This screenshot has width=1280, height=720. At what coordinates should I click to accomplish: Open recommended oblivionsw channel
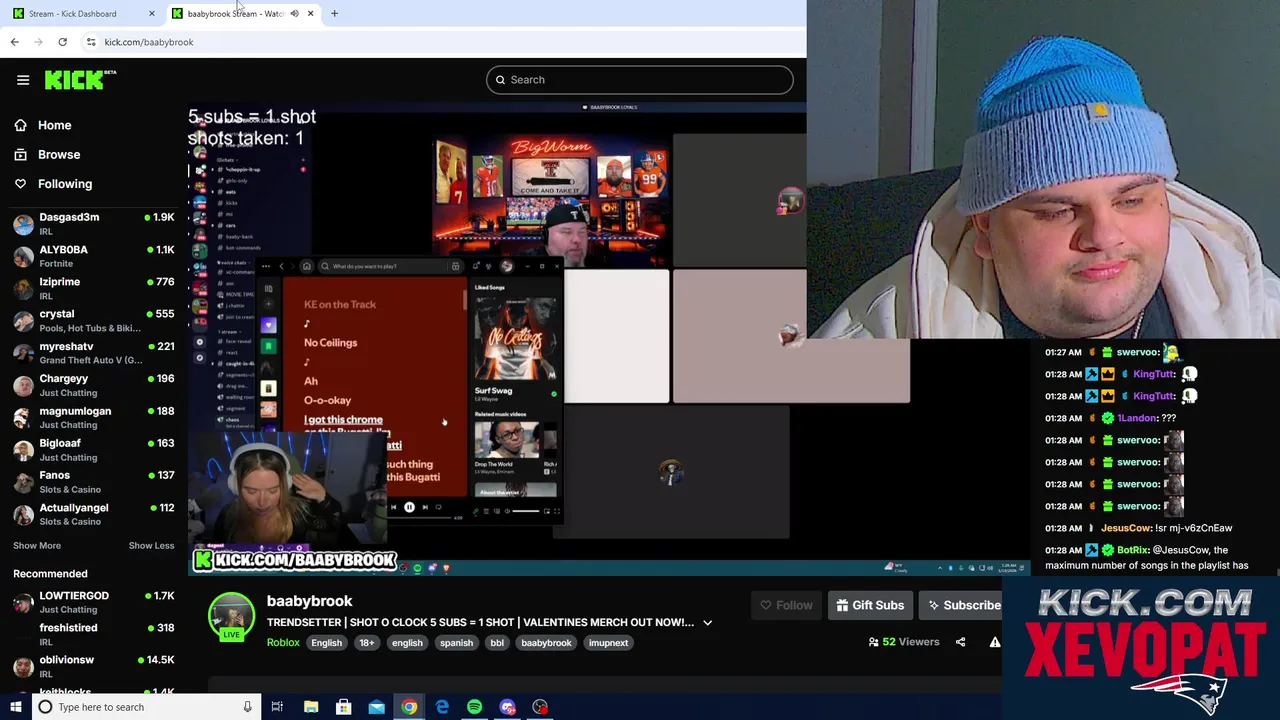coord(94,666)
